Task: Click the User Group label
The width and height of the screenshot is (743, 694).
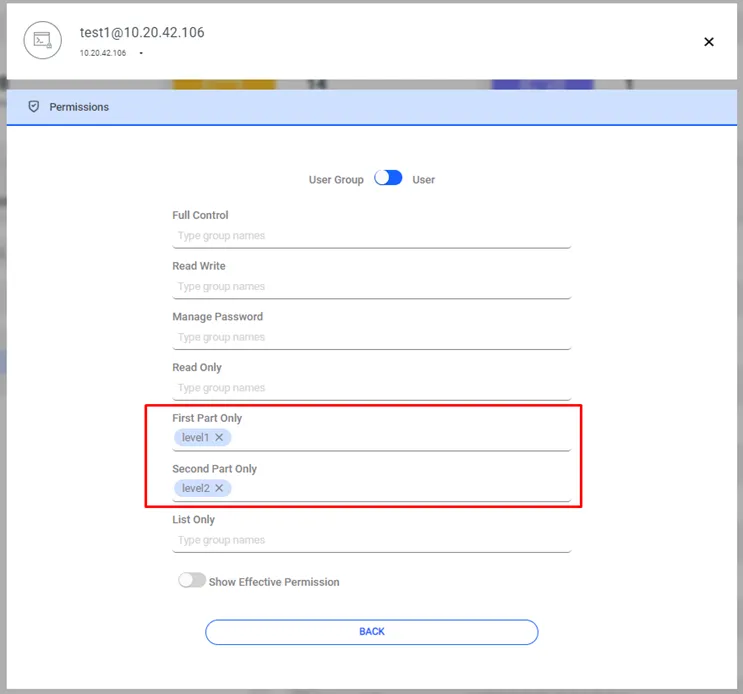Action: pos(336,180)
